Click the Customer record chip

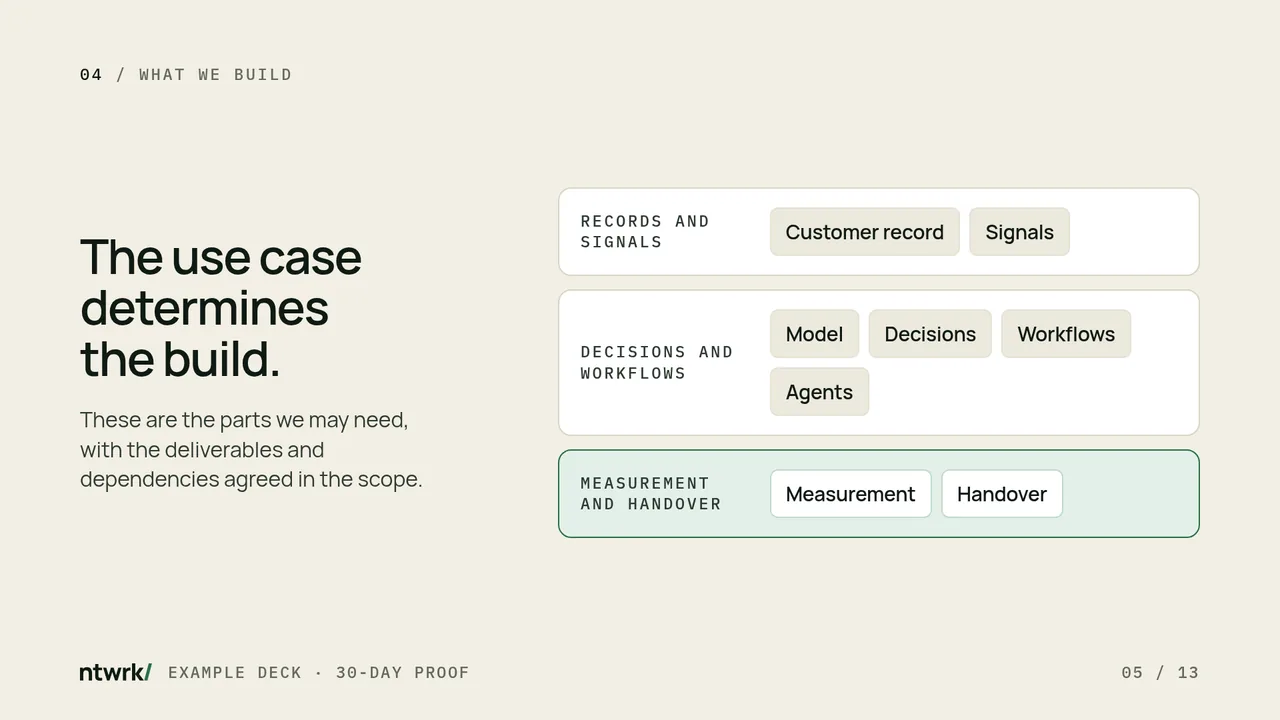click(x=864, y=232)
